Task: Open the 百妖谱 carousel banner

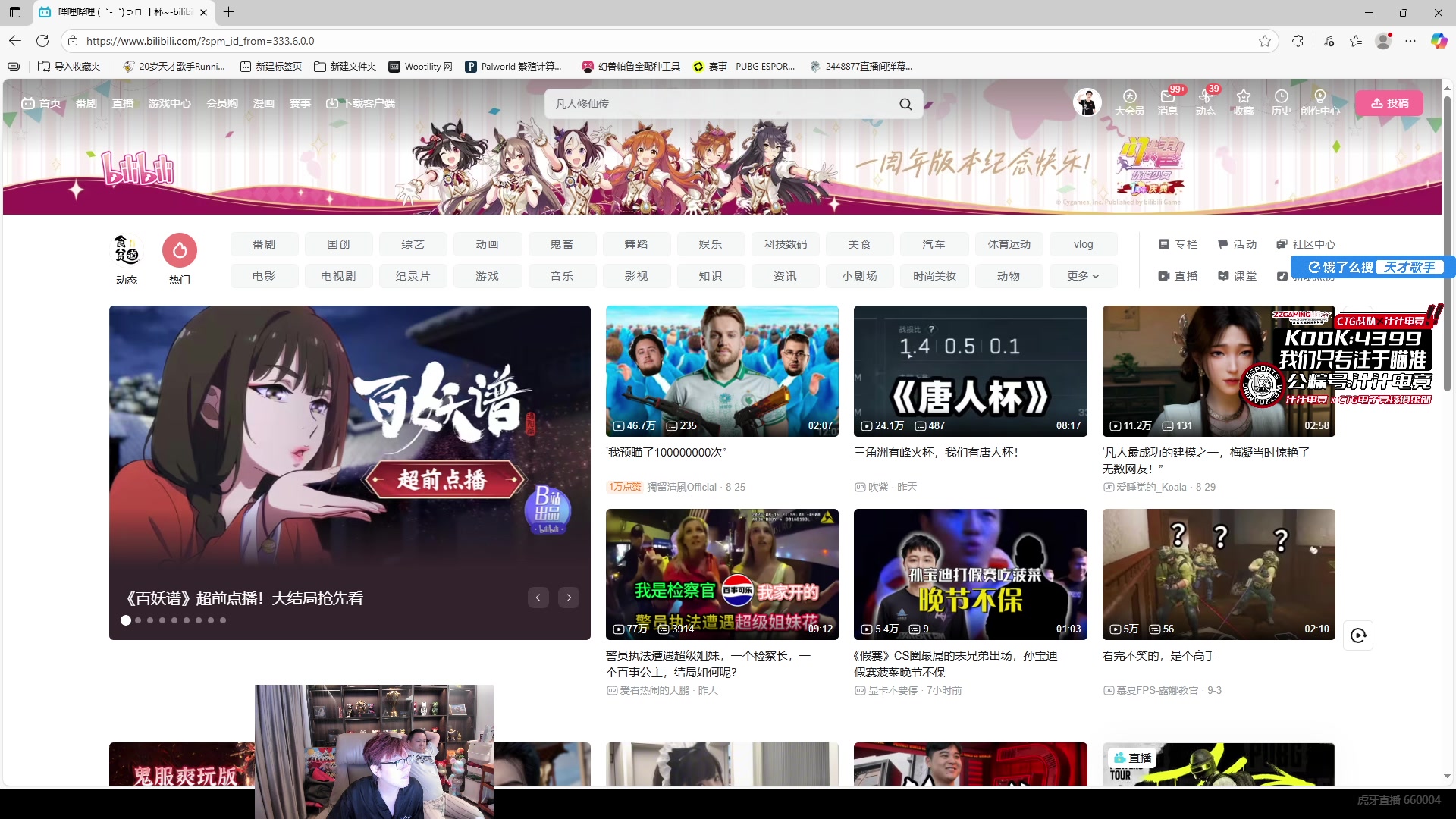Action: coord(350,472)
